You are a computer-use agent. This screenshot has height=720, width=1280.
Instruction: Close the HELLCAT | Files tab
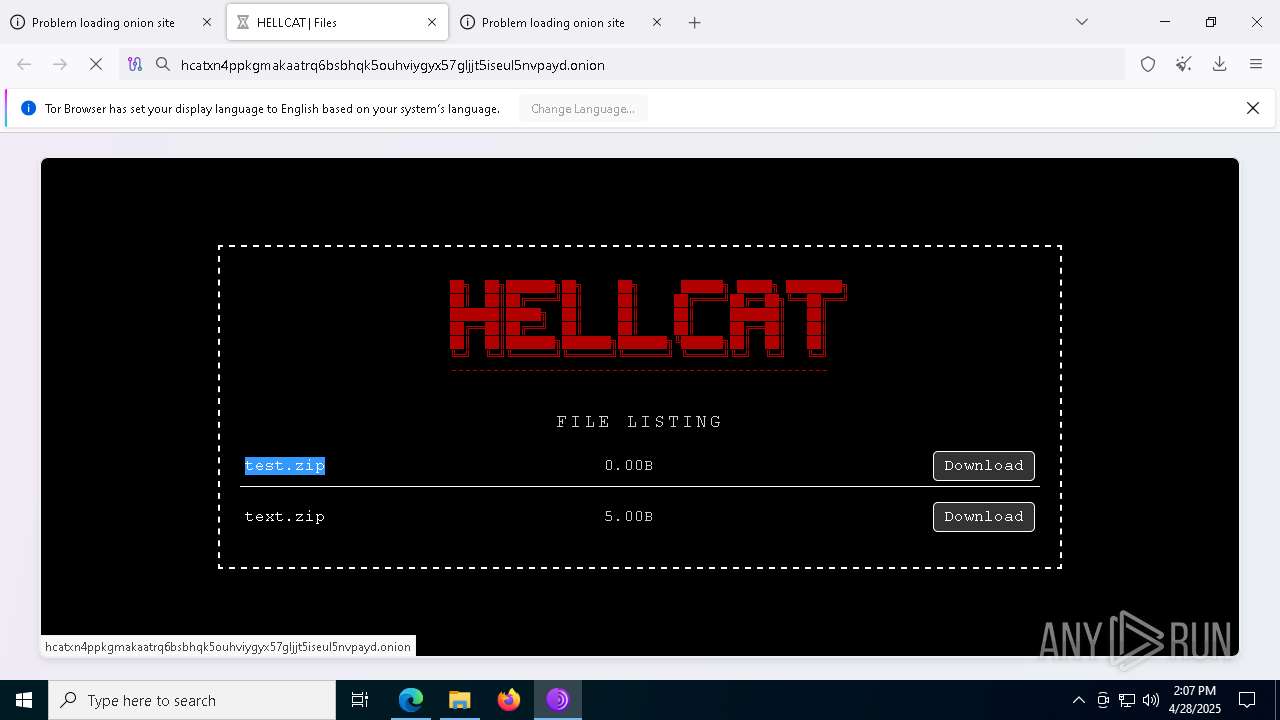point(432,22)
